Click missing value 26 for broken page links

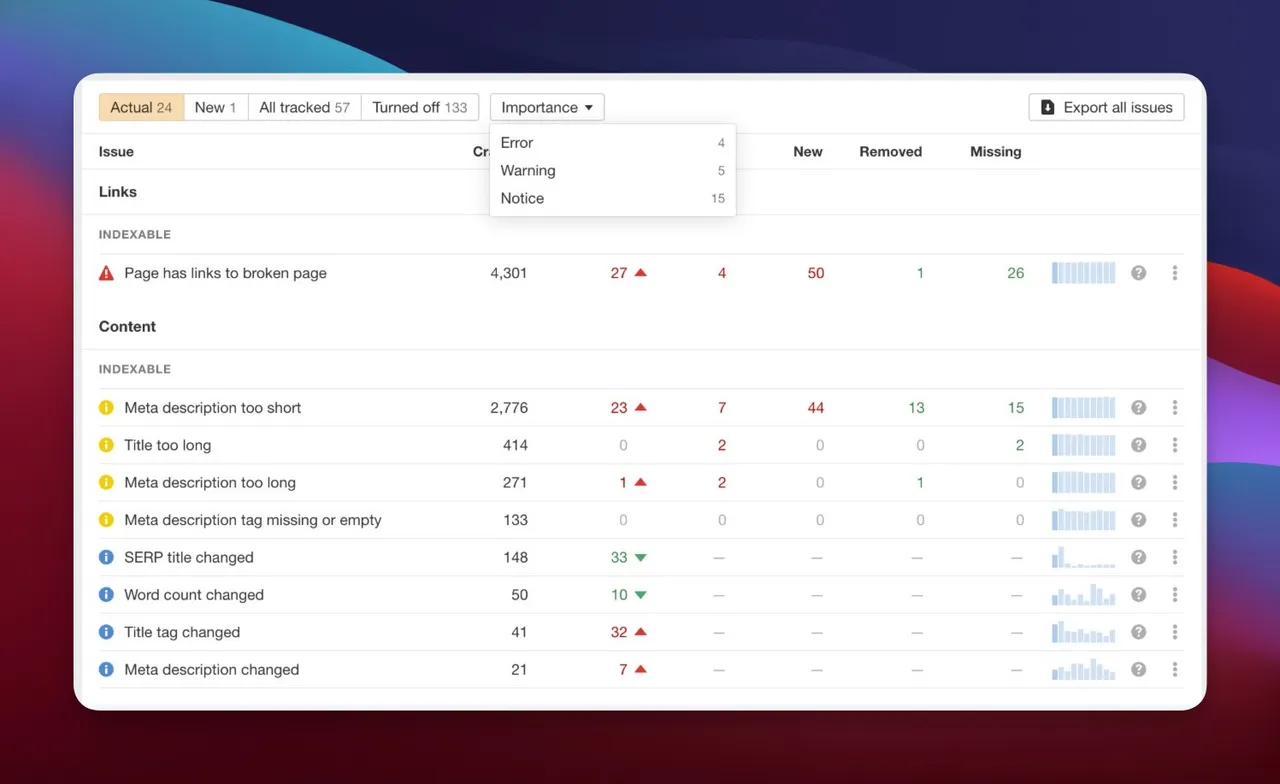(x=1016, y=273)
